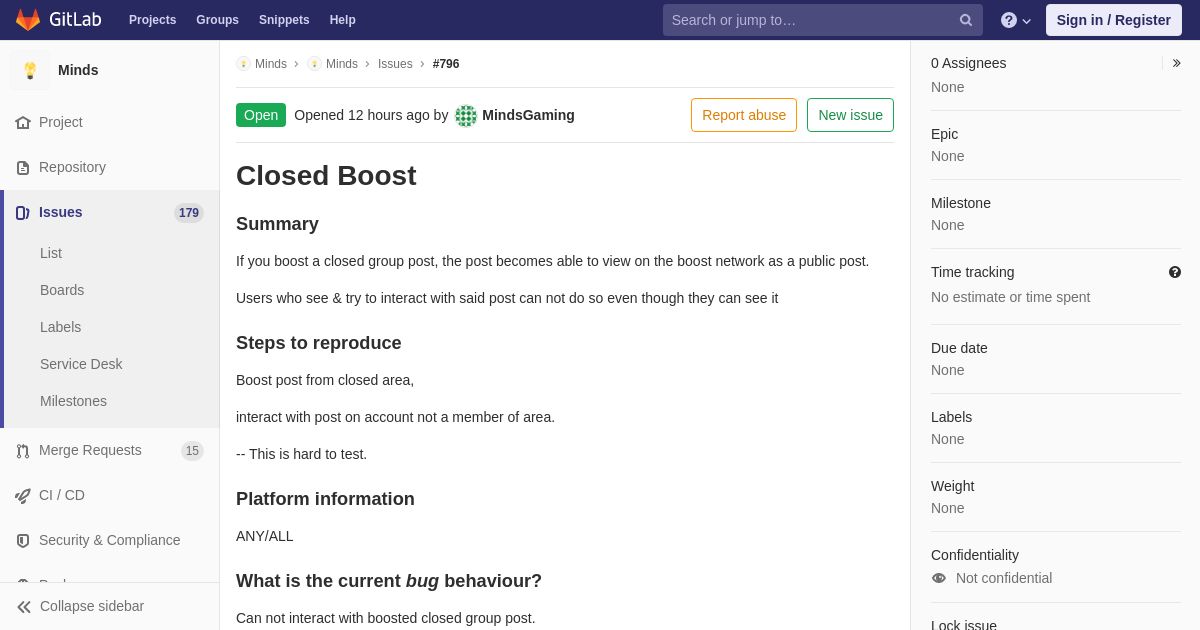Collapse the sidebar with double chevron
The image size is (1200, 630).
tap(24, 607)
